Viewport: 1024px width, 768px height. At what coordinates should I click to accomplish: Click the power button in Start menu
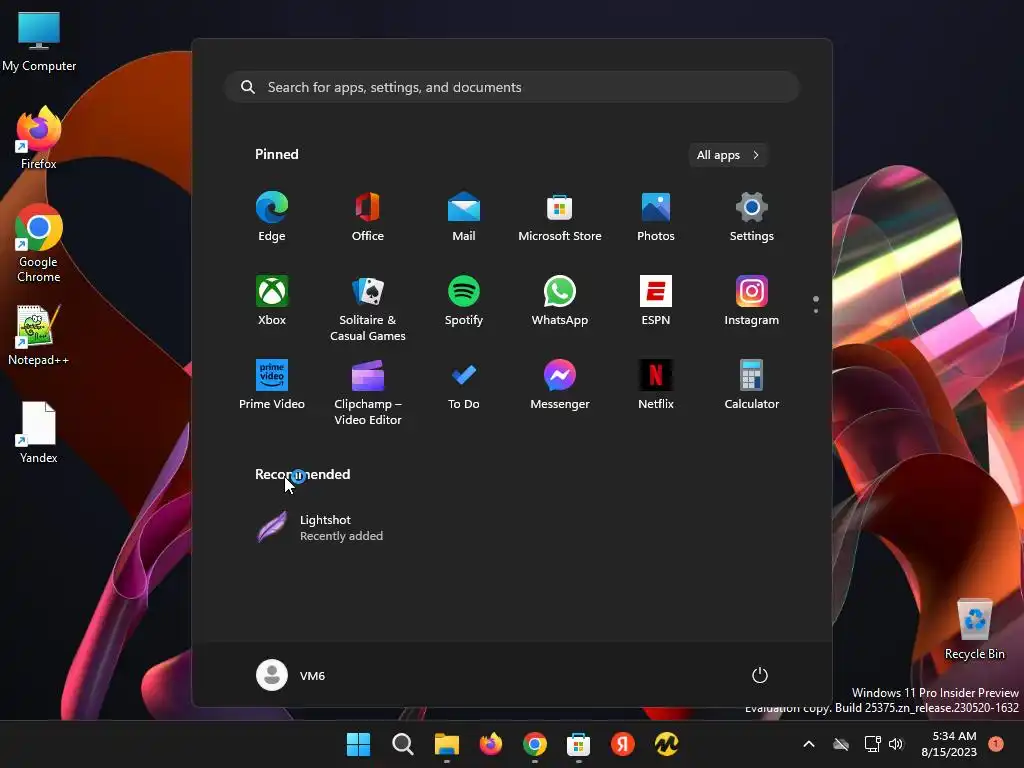pyautogui.click(x=760, y=675)
